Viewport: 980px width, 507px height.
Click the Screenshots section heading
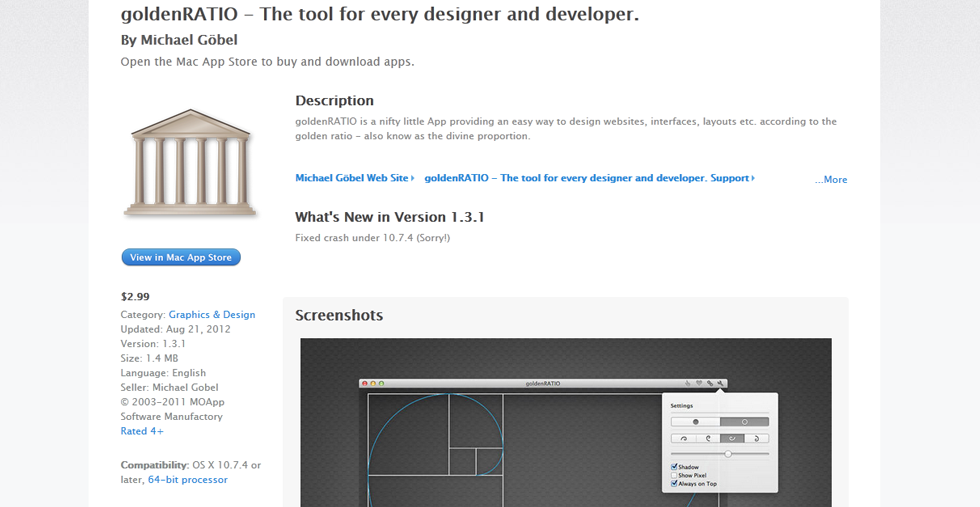click(339, 315)
